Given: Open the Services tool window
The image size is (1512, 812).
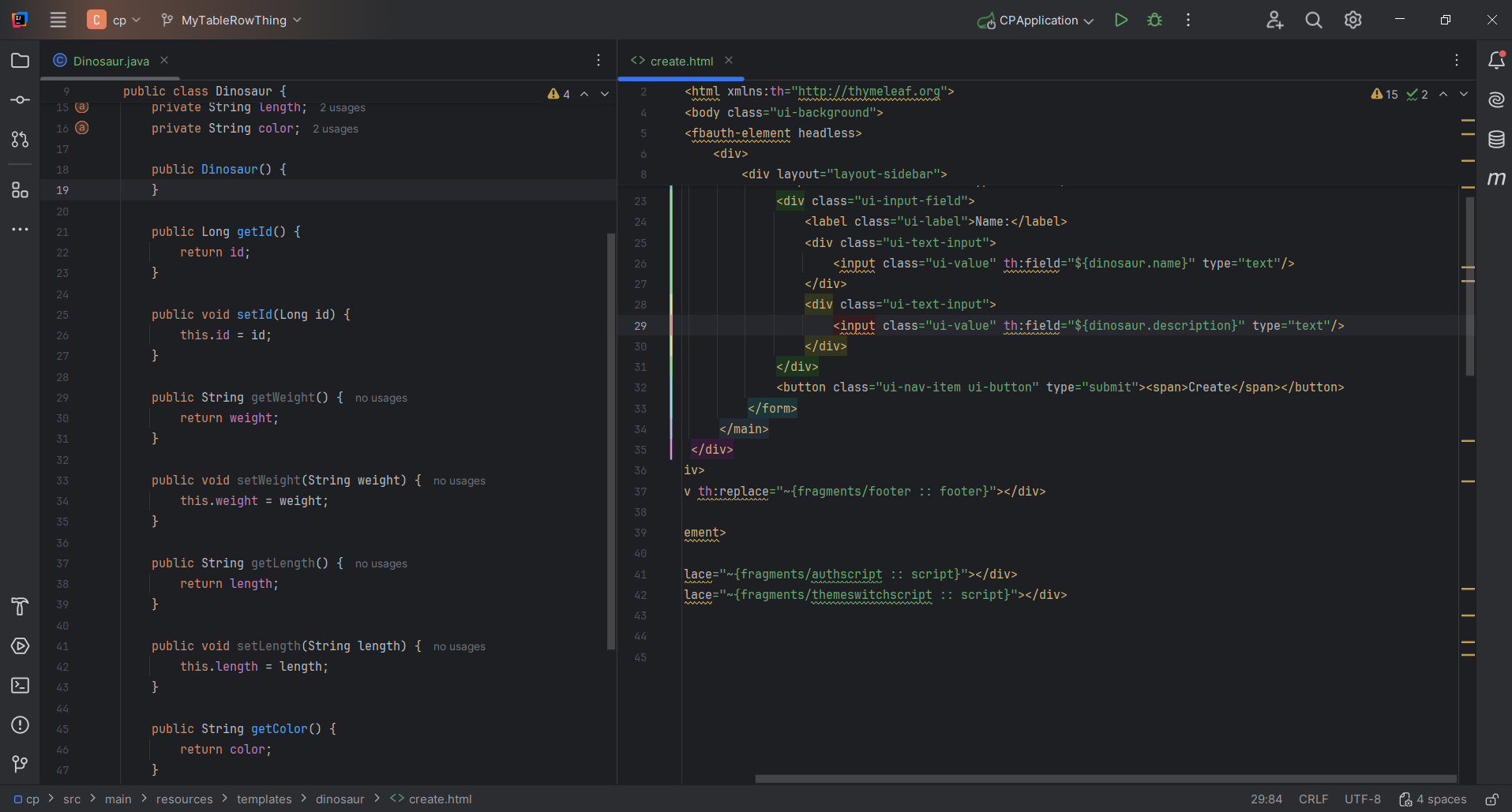Looking at the screenshot, I should click(20, 646).
